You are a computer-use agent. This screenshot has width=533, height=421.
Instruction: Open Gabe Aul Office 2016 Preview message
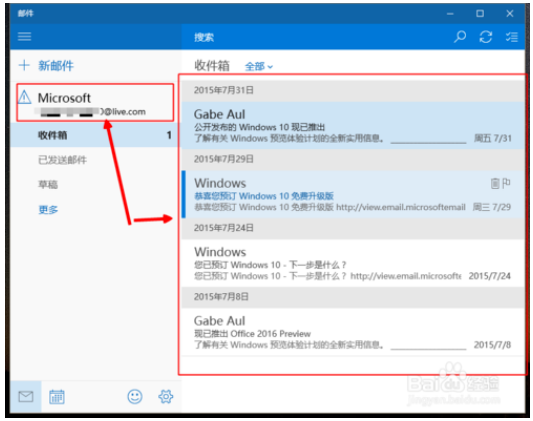[x=353, y=332]
